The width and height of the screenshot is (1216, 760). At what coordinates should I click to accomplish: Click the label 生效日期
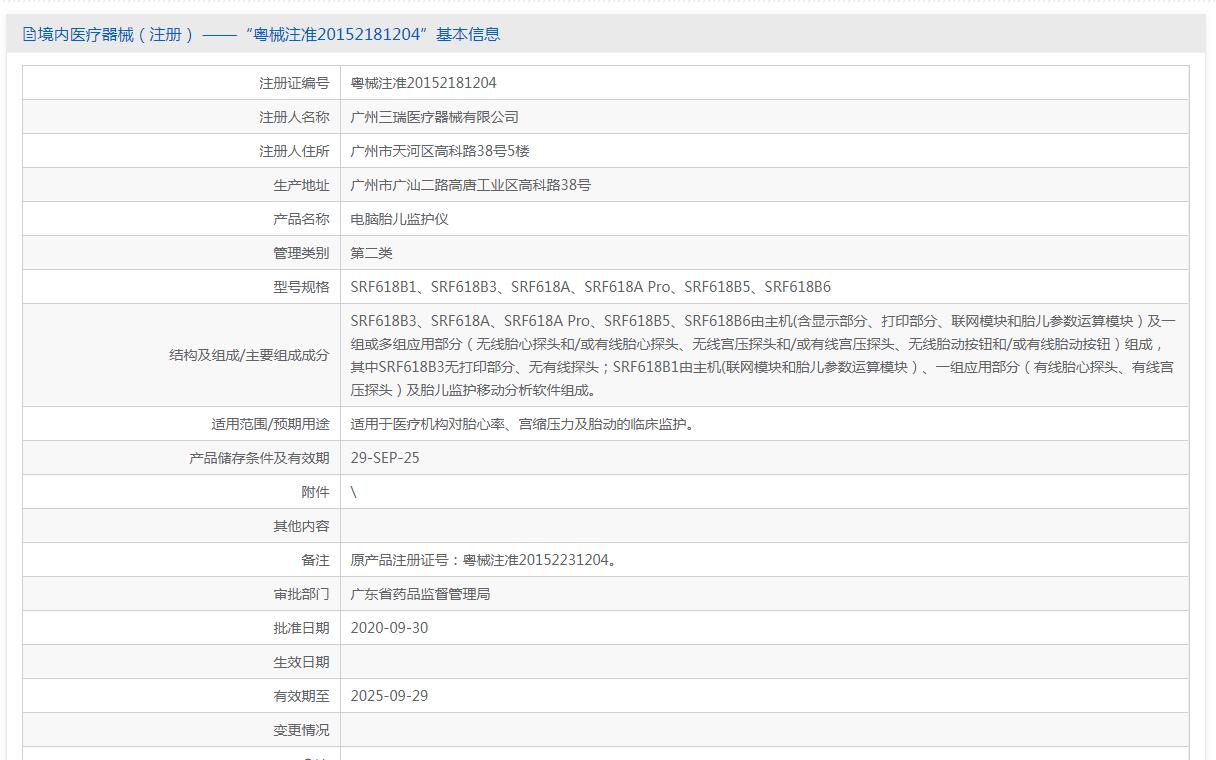click(x=301, y=662)
